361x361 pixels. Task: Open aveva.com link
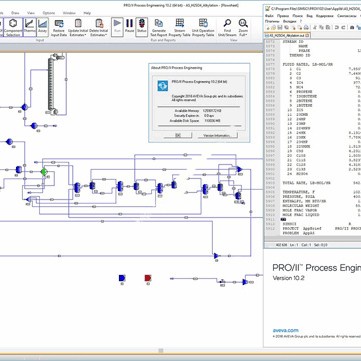(286, 330)
